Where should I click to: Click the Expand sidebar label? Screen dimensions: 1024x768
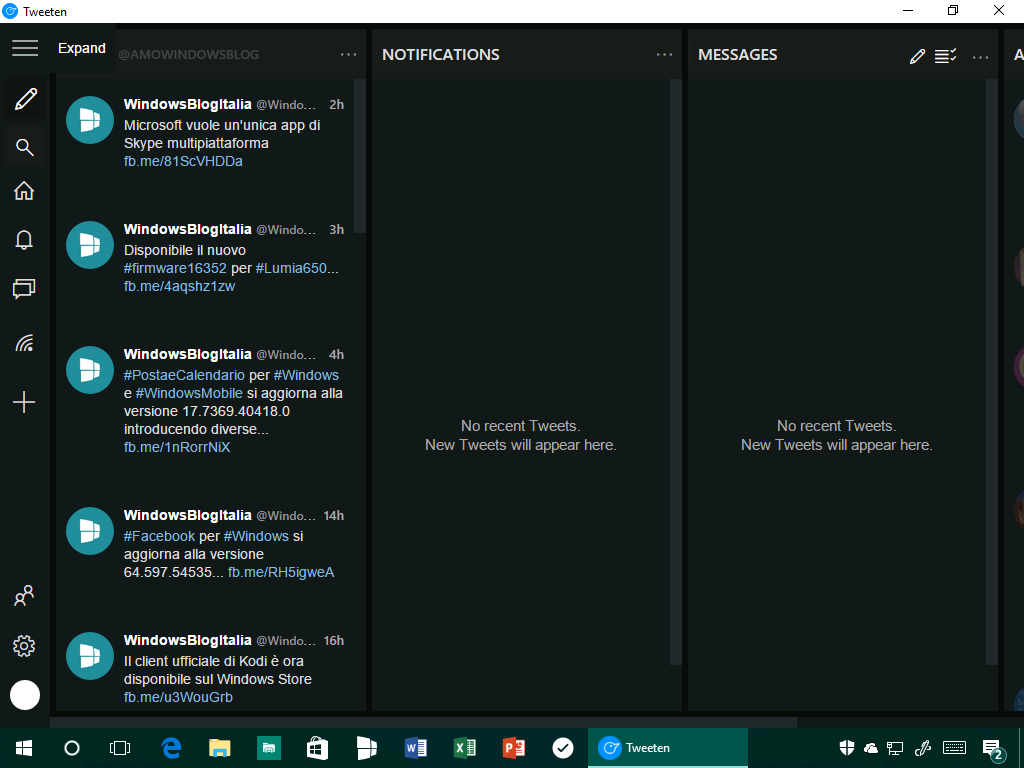(x=82, y=48)
